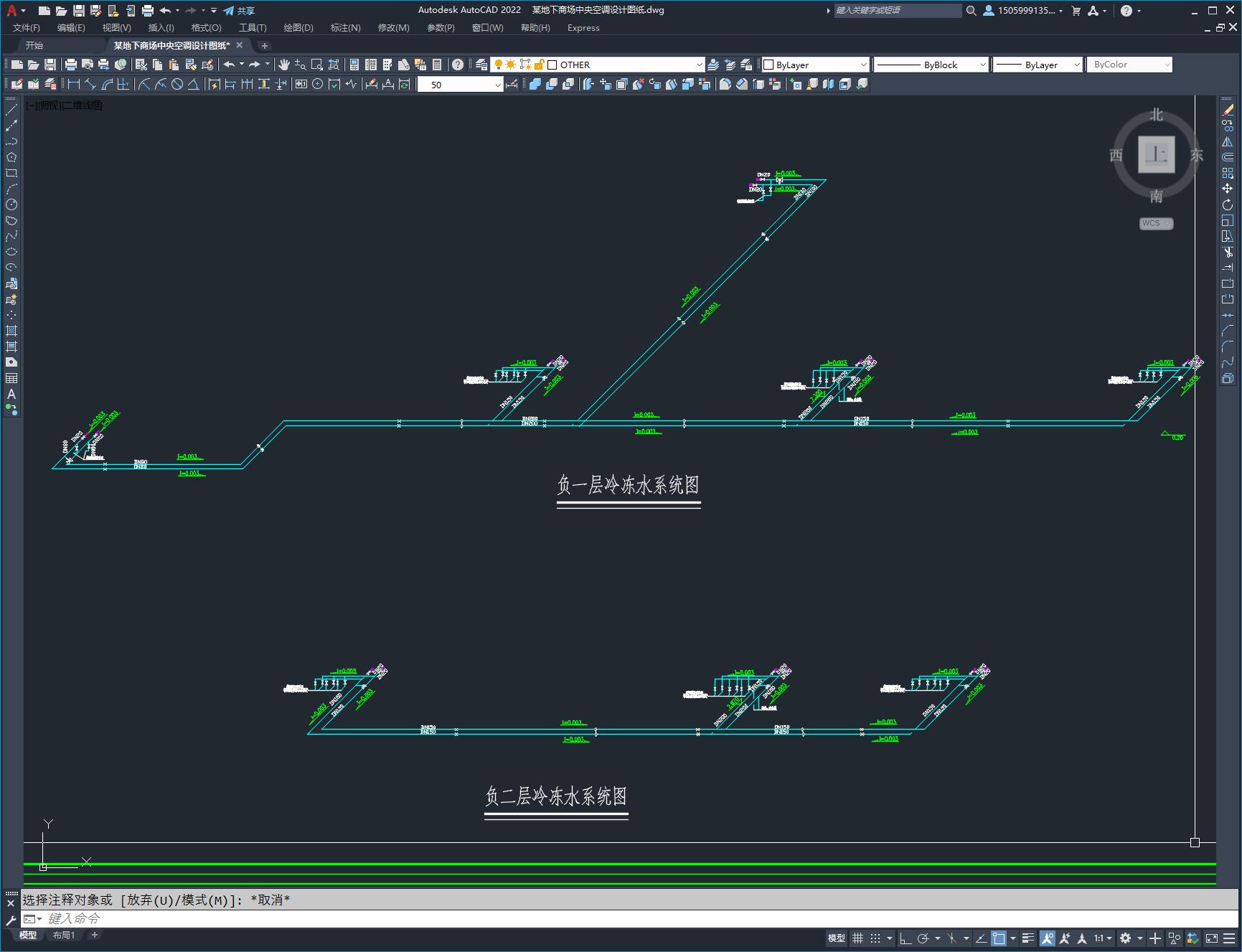
Task: Toggle ortho mode in status bar
Action: click(905, 938)
